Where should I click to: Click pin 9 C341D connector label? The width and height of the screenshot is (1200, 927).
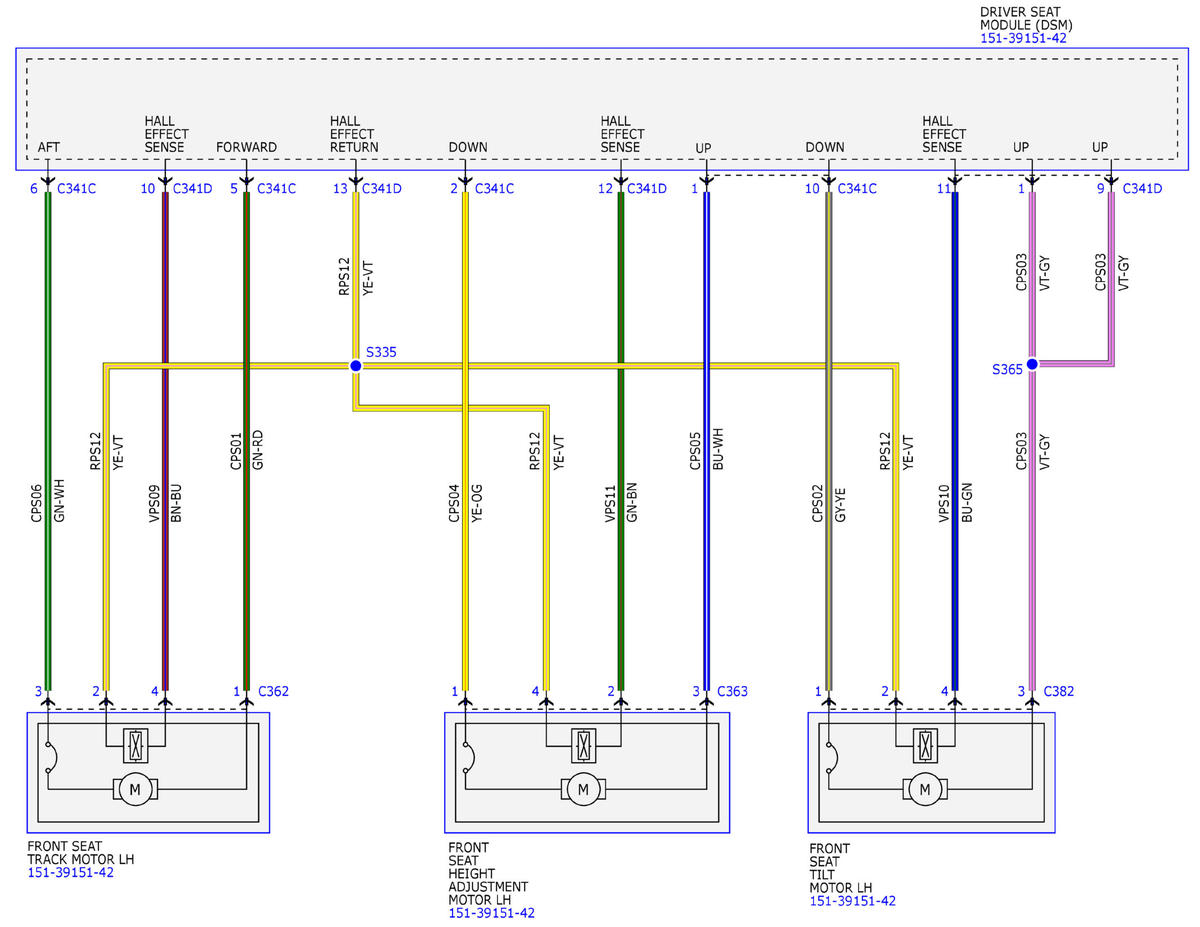coord(1129,188)
